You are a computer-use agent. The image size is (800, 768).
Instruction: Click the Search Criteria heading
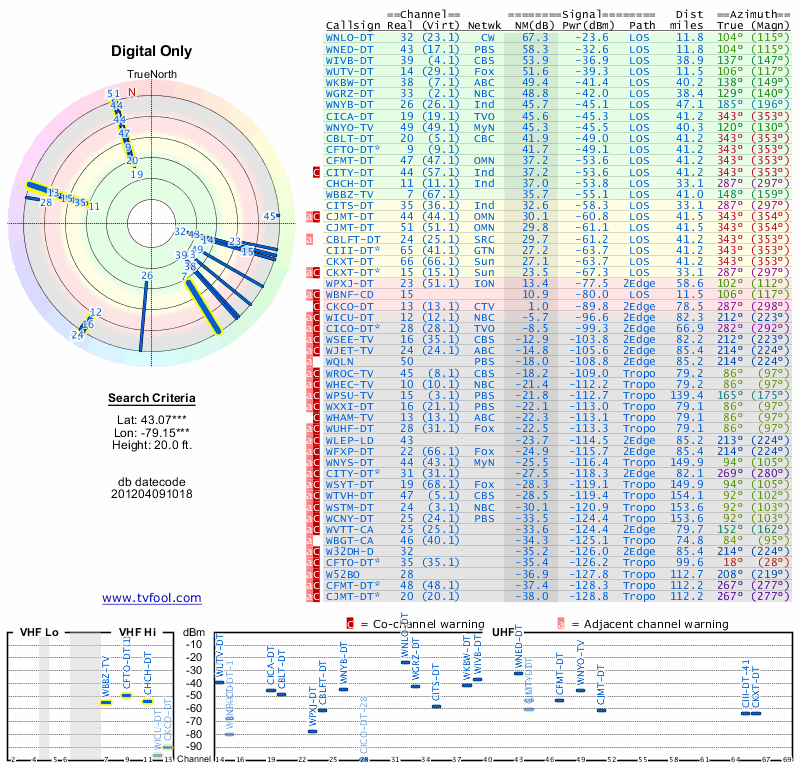[152, 398]
